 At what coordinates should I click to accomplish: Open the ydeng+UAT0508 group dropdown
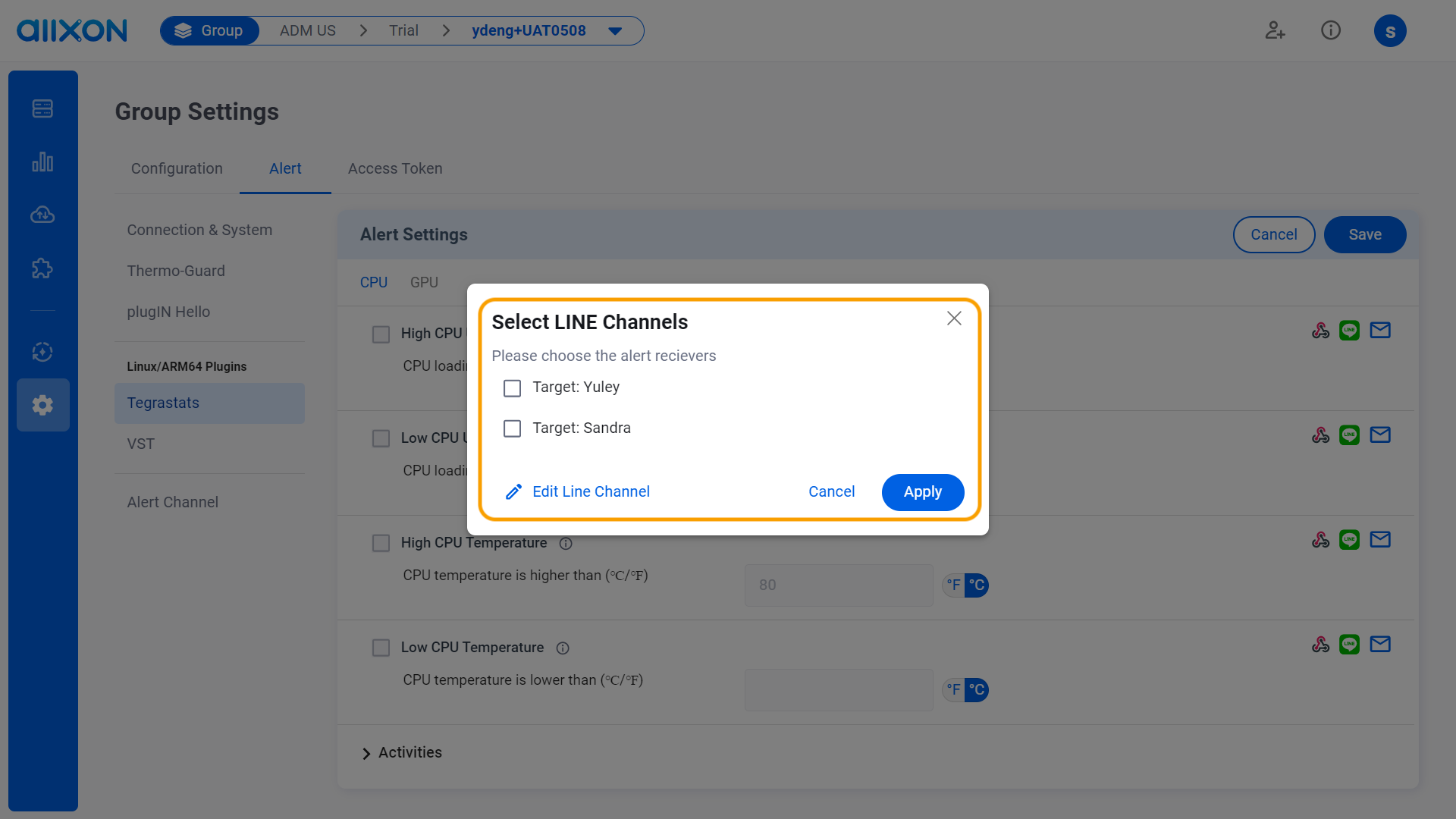coord(614,30)
